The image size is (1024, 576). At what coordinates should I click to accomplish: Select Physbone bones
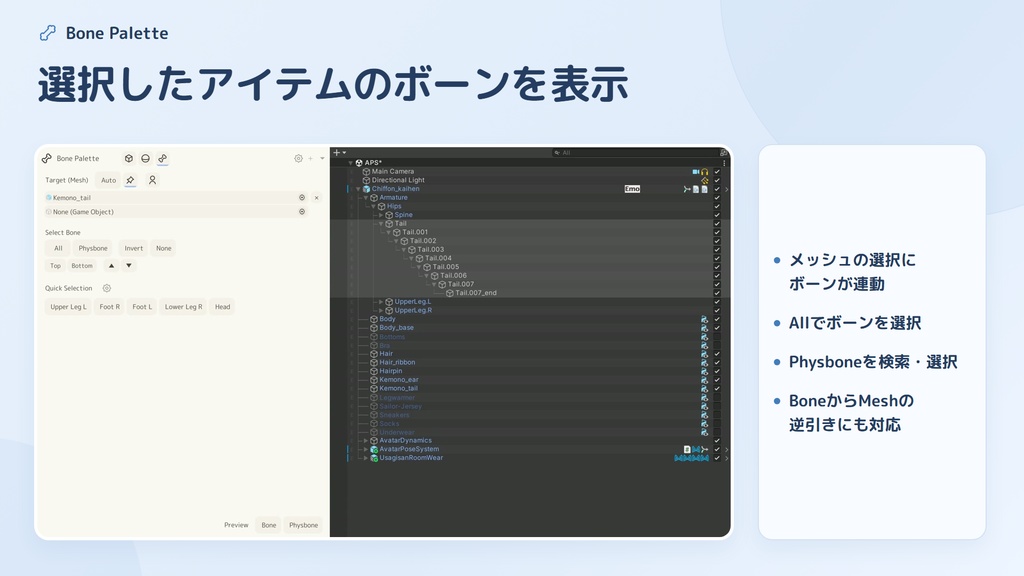point(93,248)
